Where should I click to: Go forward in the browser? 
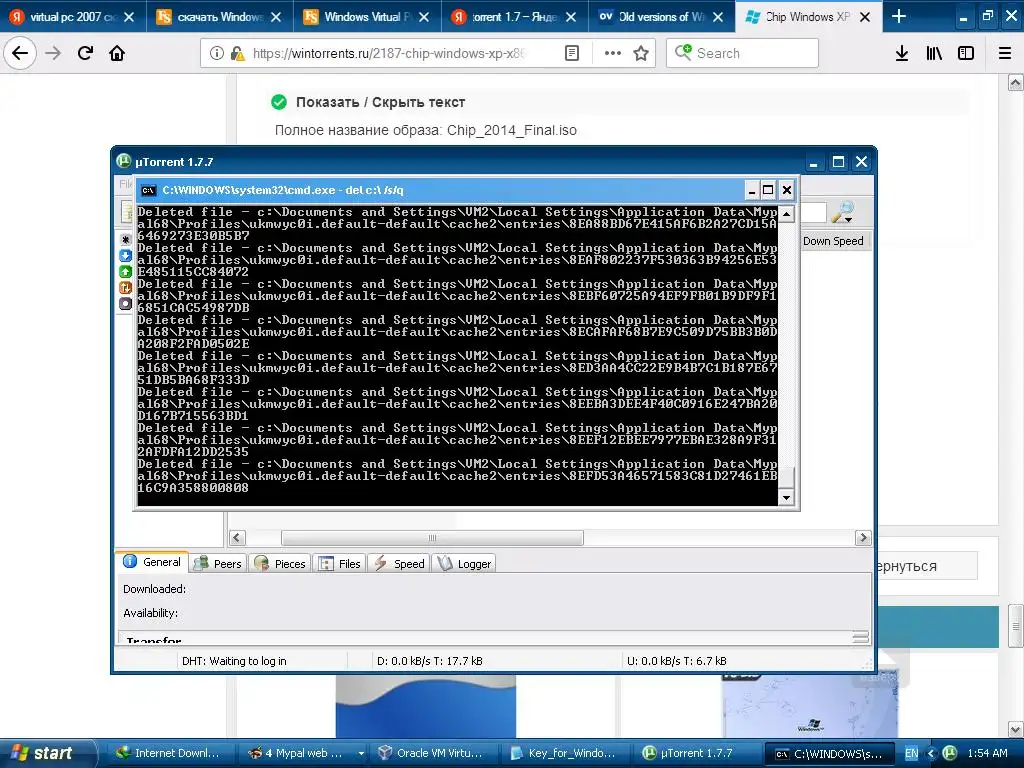[53, 53]
